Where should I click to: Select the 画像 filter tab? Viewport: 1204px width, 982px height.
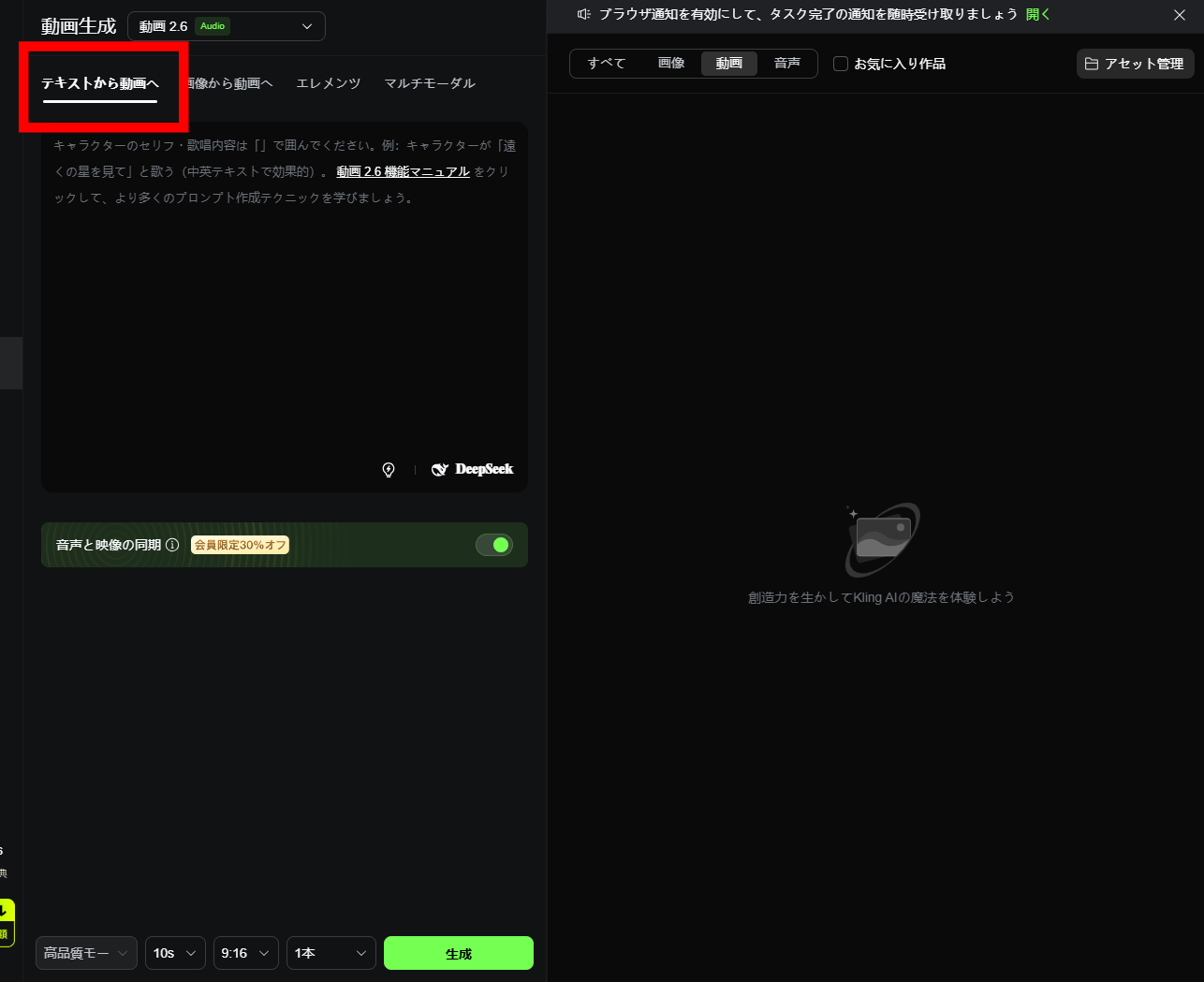671,64
